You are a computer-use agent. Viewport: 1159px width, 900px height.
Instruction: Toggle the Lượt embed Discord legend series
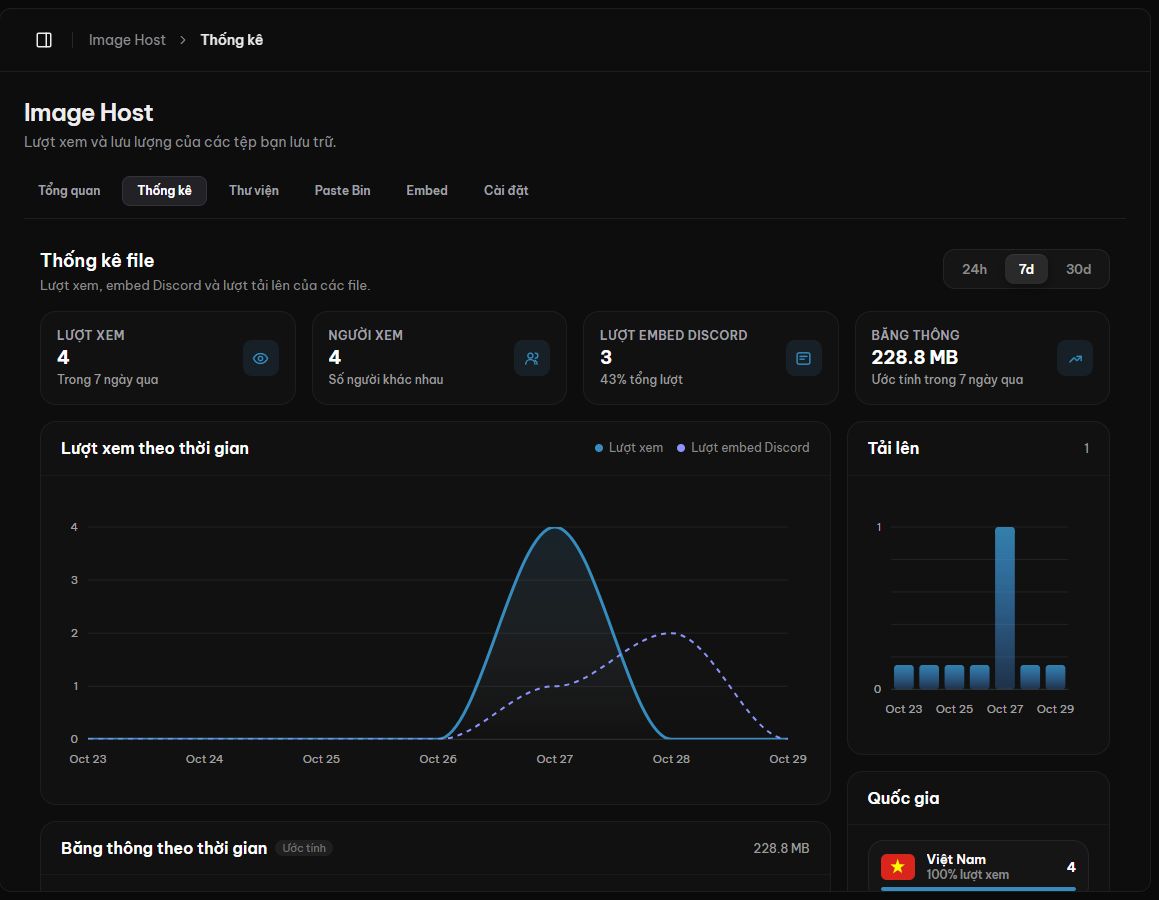point(743,448)
